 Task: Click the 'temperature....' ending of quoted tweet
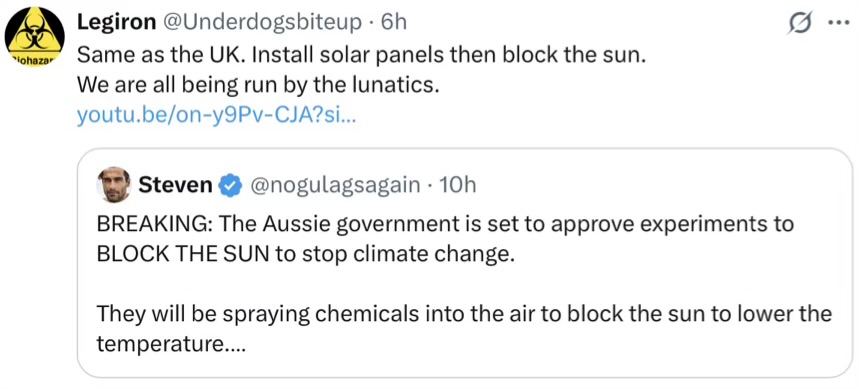(x=169, y=345)
